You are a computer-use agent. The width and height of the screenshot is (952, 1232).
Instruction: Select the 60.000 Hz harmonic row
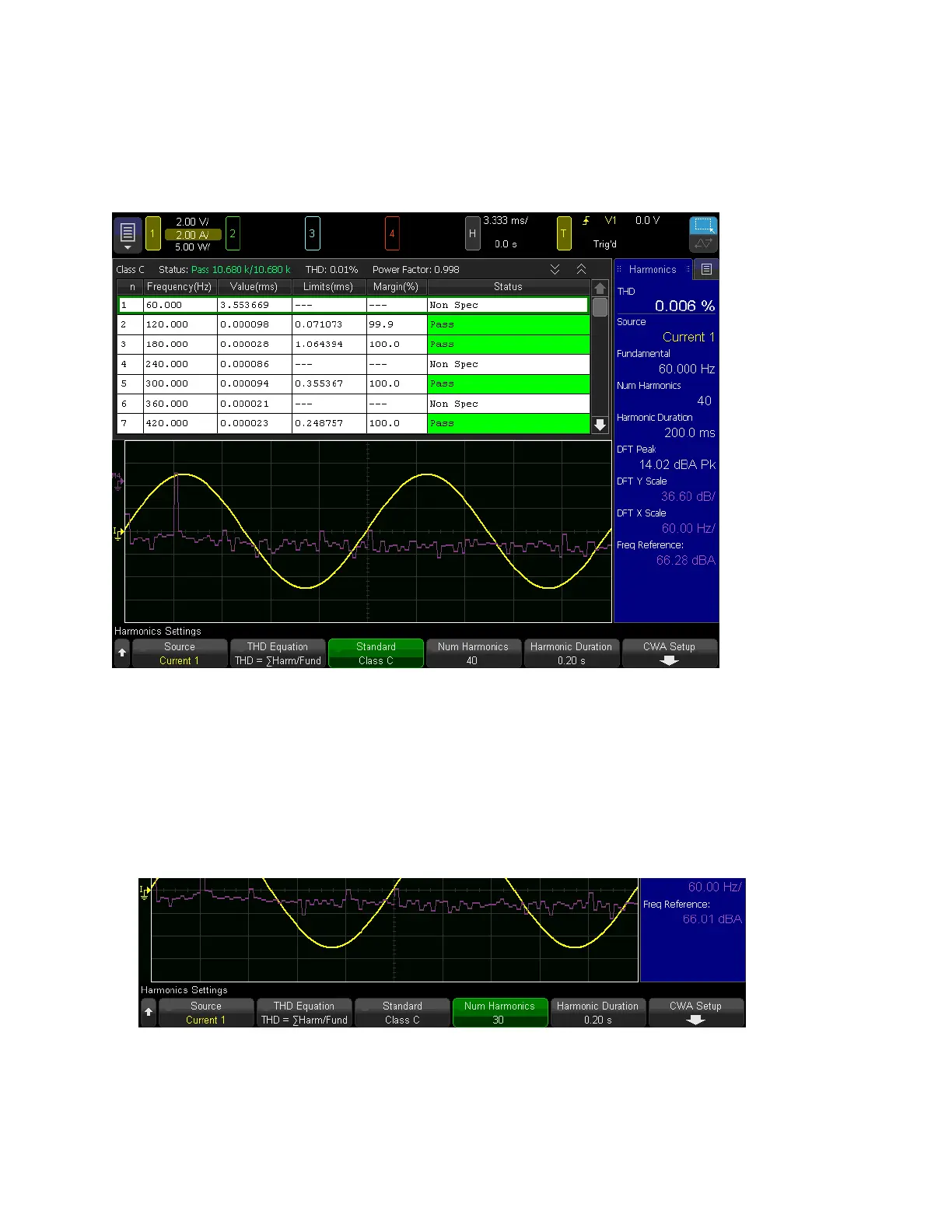point(353,305)
